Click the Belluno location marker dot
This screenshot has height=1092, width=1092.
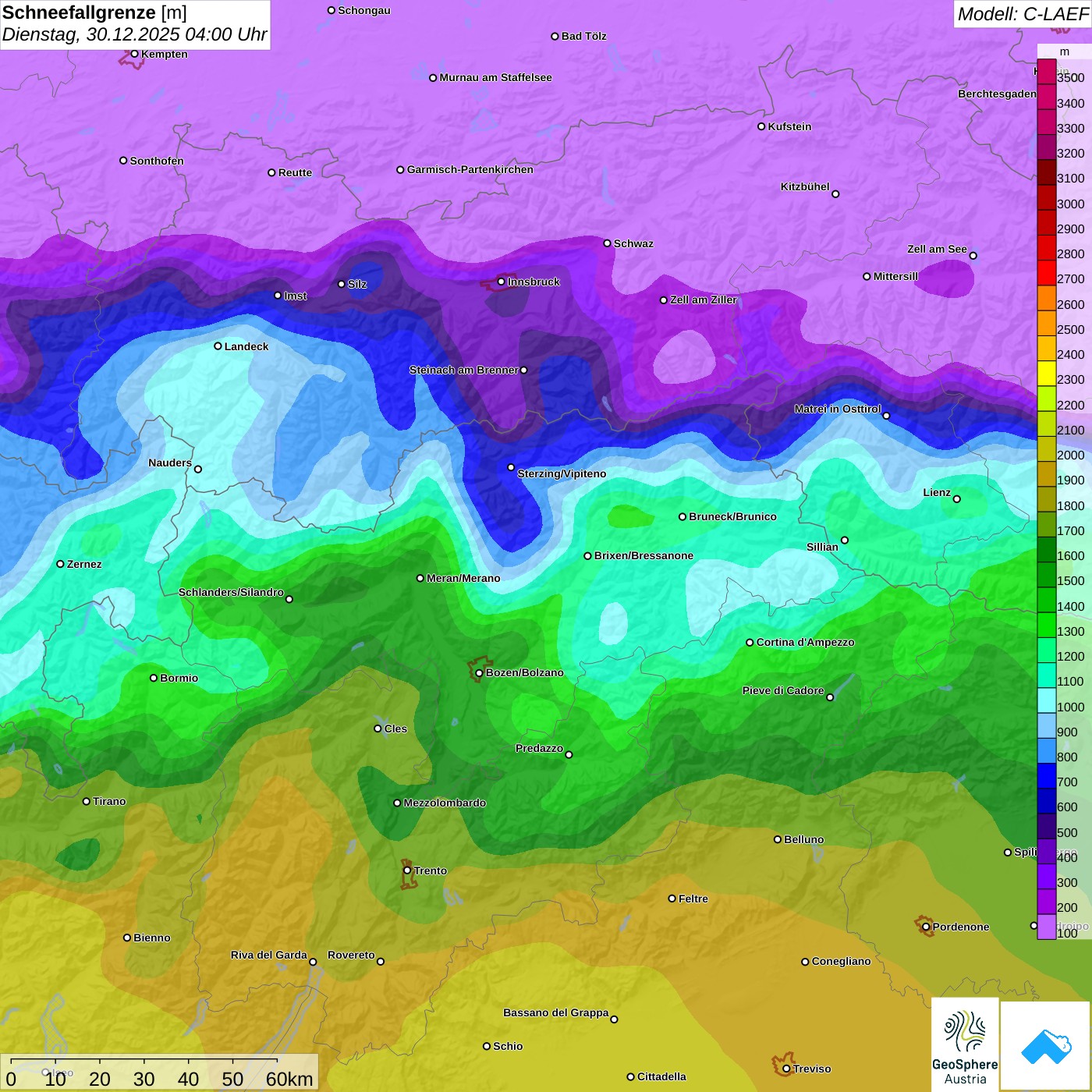coord(778,839)
